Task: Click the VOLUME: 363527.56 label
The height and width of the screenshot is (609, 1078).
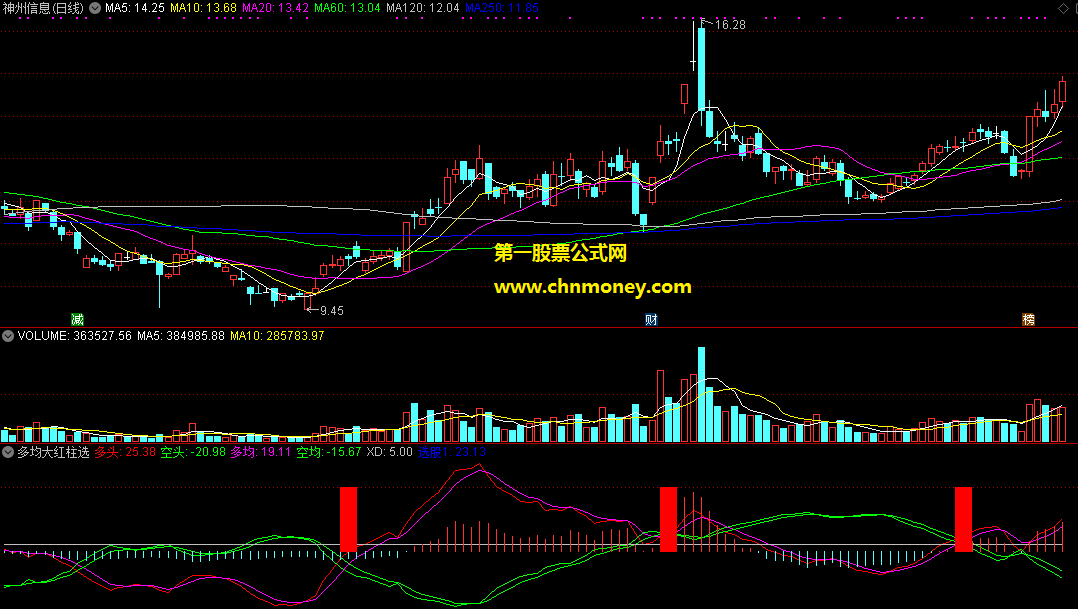Action: [74, 336]
